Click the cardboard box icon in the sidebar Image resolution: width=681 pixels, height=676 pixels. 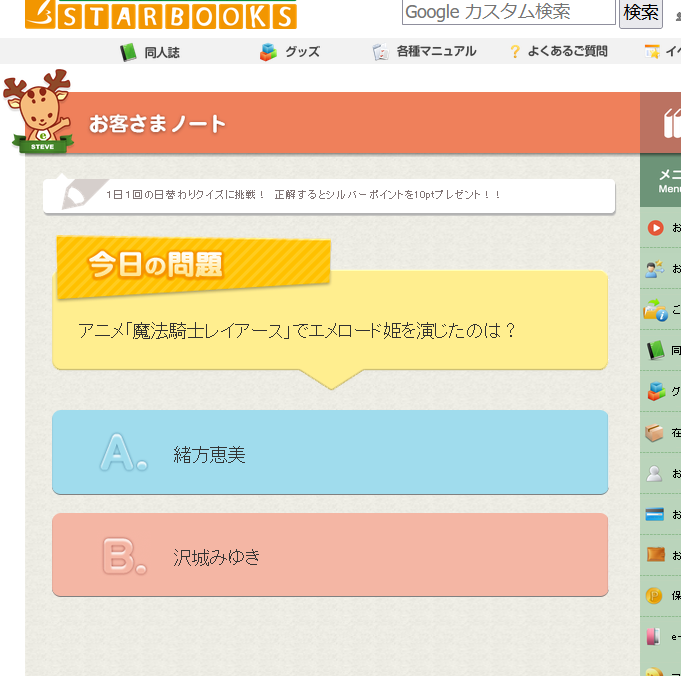[654, 432]
